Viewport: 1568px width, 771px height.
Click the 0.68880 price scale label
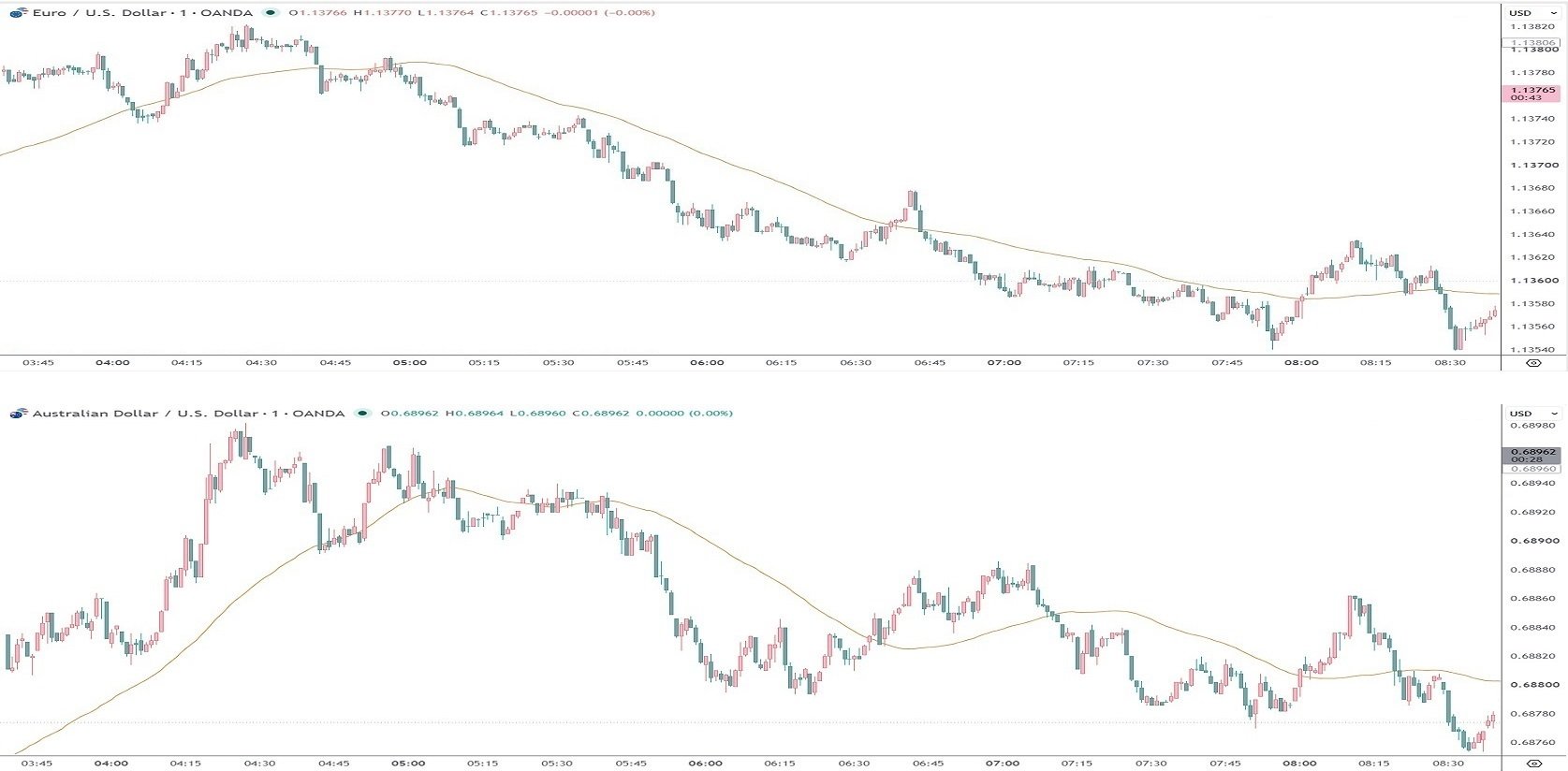[1532, 570]
